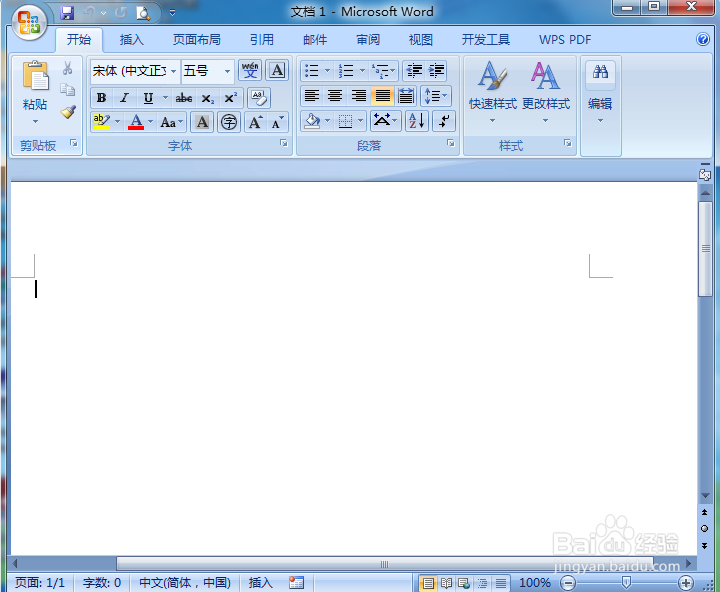Toggle bold formatting

click(x=101, y=98)
